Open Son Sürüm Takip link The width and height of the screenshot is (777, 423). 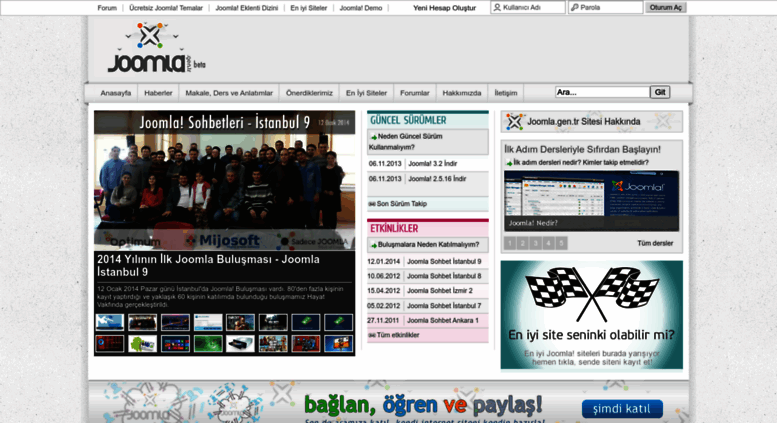401,204
